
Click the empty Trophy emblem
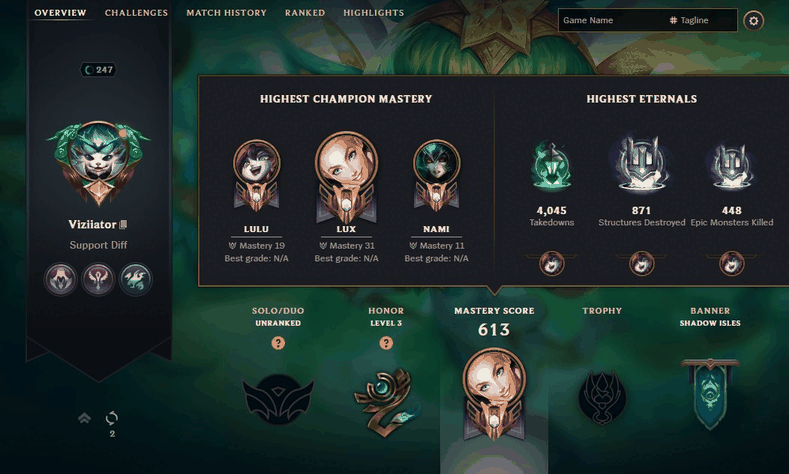click(602, 397)
